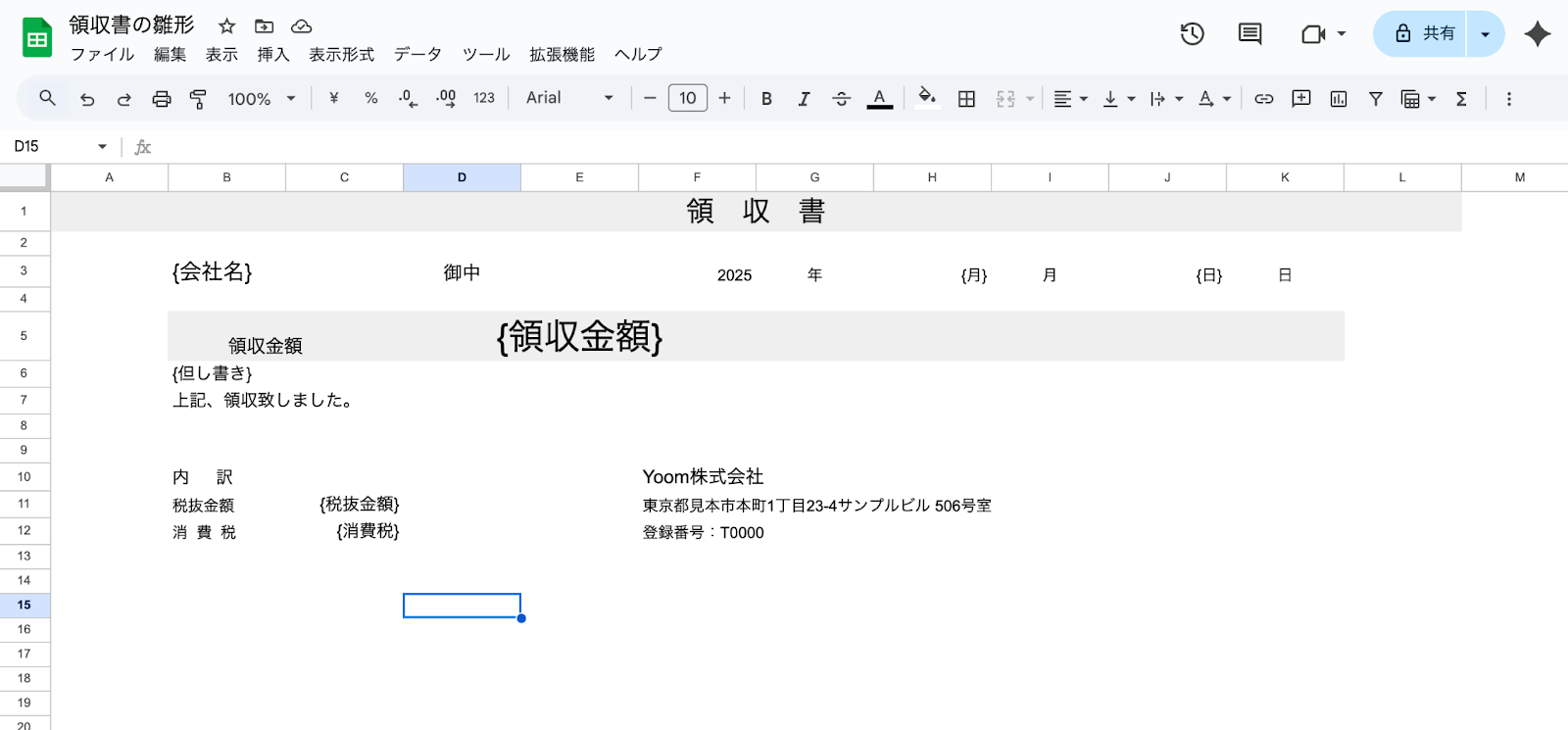This screenshot has width=1568, height=730.
Task: Open the 表示 menu
Action: [221, 55]
